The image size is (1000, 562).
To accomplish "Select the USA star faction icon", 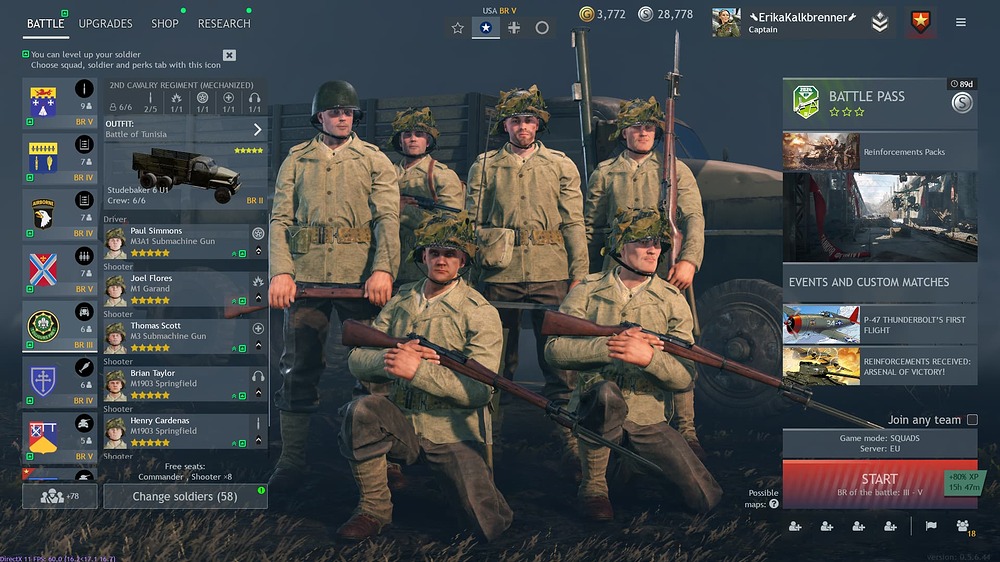I will (485, 27).
